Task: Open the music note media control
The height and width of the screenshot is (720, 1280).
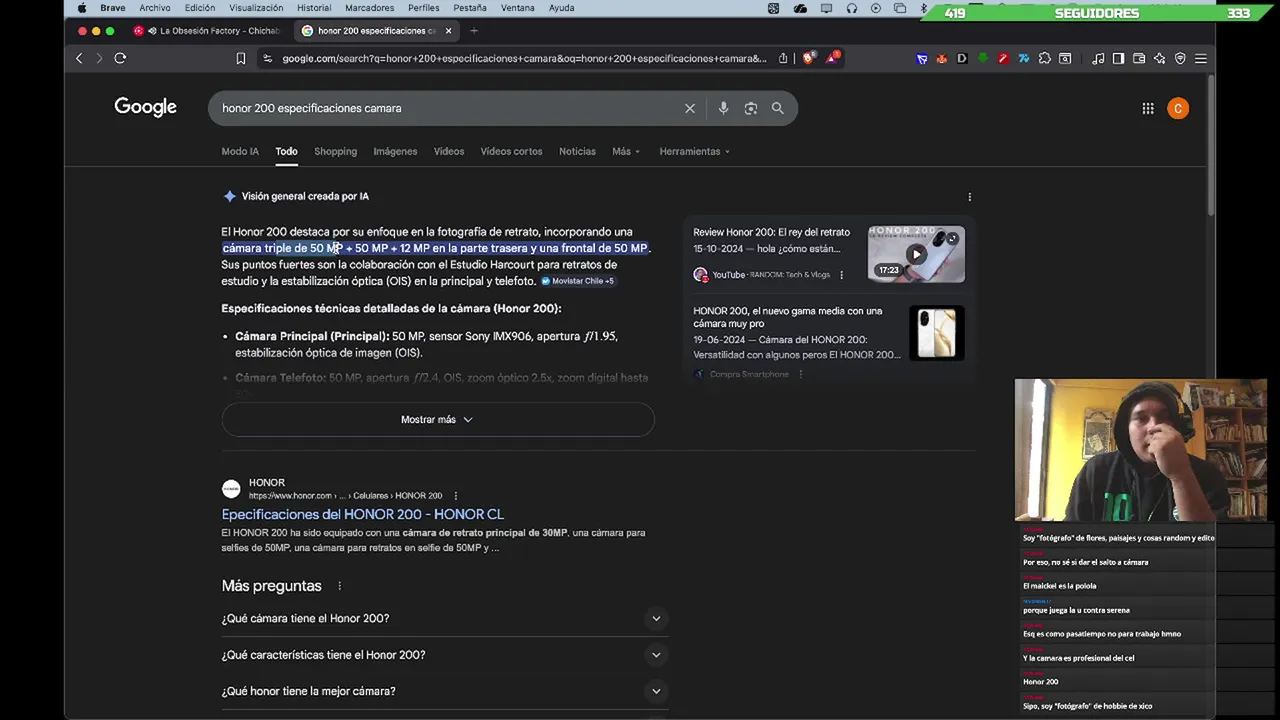Action: point(1098,58)
